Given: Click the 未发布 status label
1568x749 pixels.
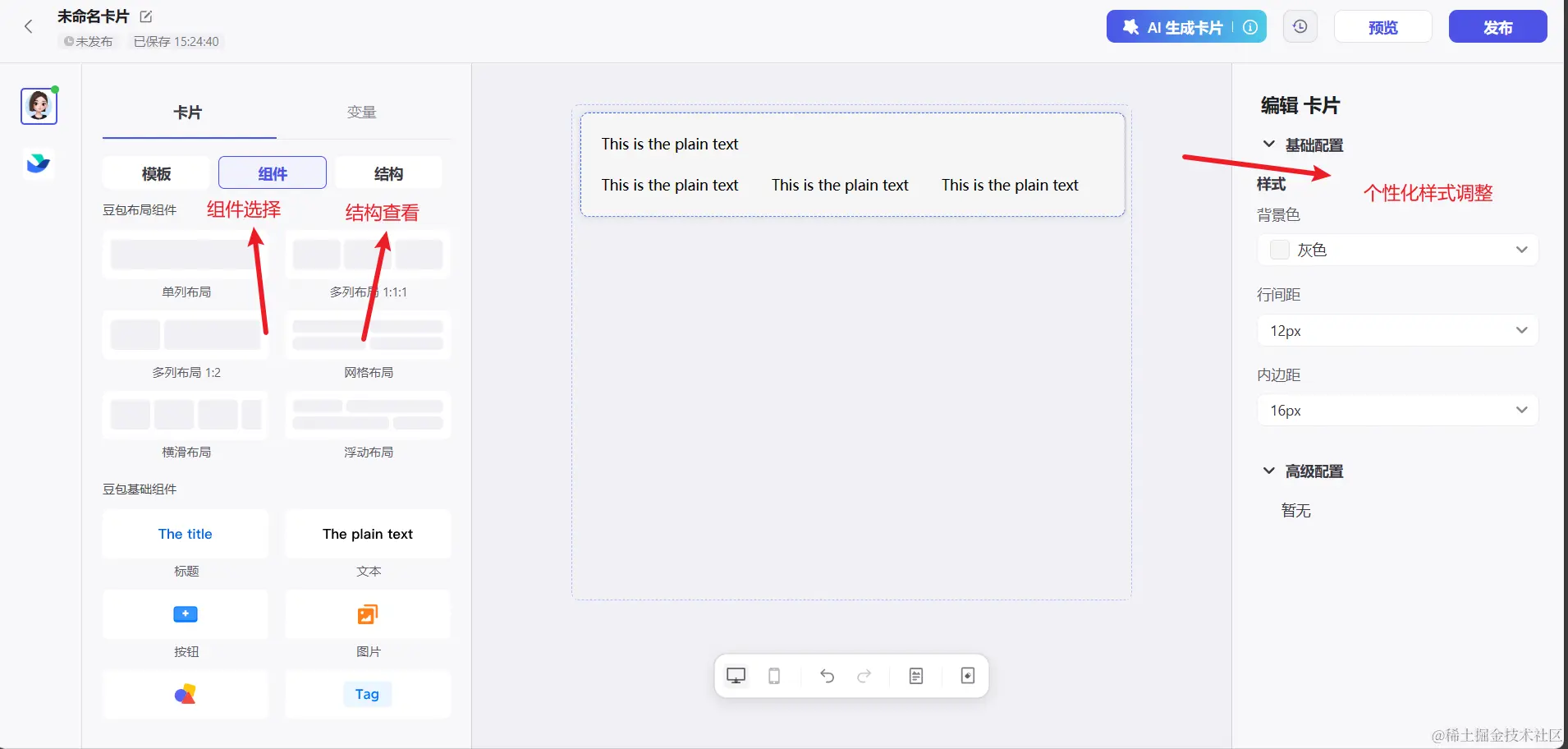Looking at the screenshot, I should click(x=89, y=41).
